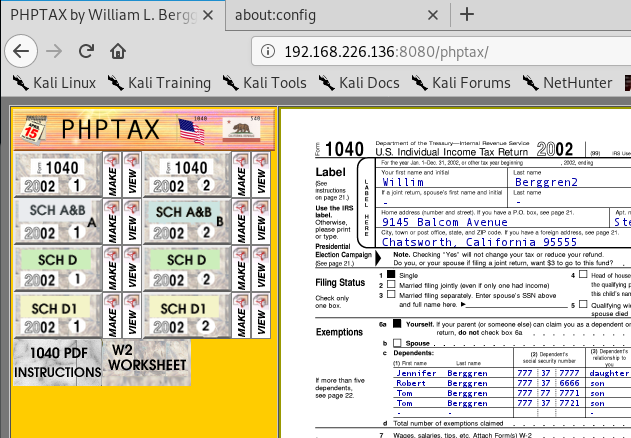
Task: Click VIEW for SCH D form 1
Action: pos(132,269)
